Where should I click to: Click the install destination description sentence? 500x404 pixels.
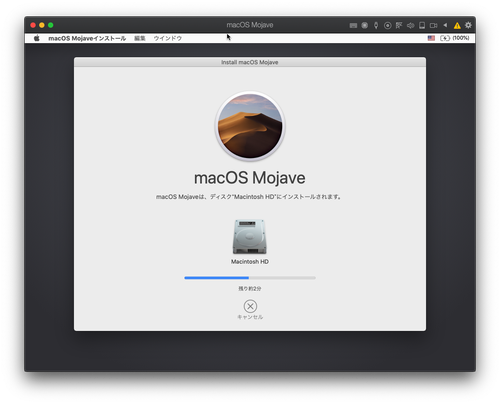(249, 197)
